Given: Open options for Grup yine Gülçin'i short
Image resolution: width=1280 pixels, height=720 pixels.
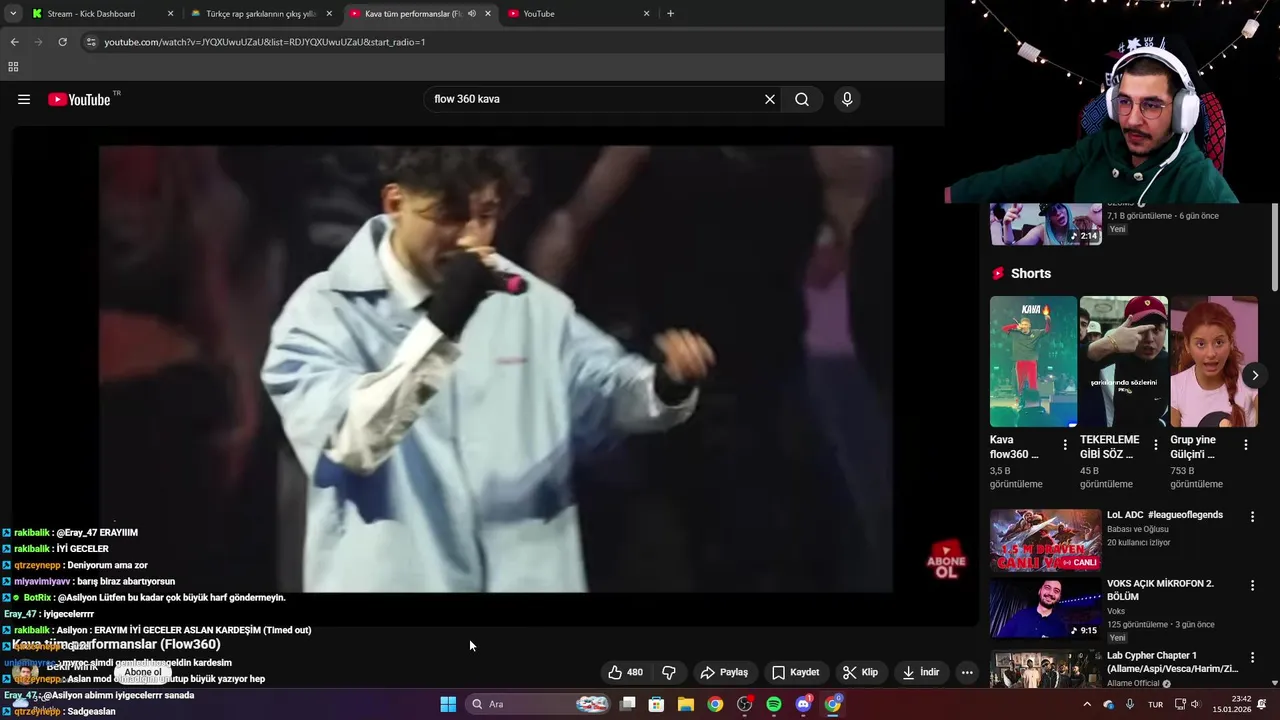Looking at the screenshot, I should coord(1246,445).
